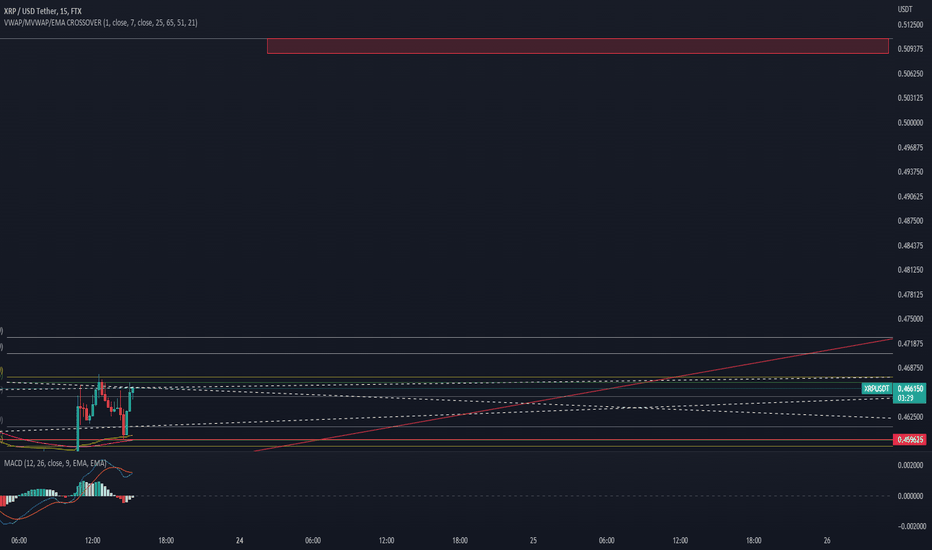The image size is (932, 550).
Task: Click the 0.490625 price axis label
Action: (910, 196)
